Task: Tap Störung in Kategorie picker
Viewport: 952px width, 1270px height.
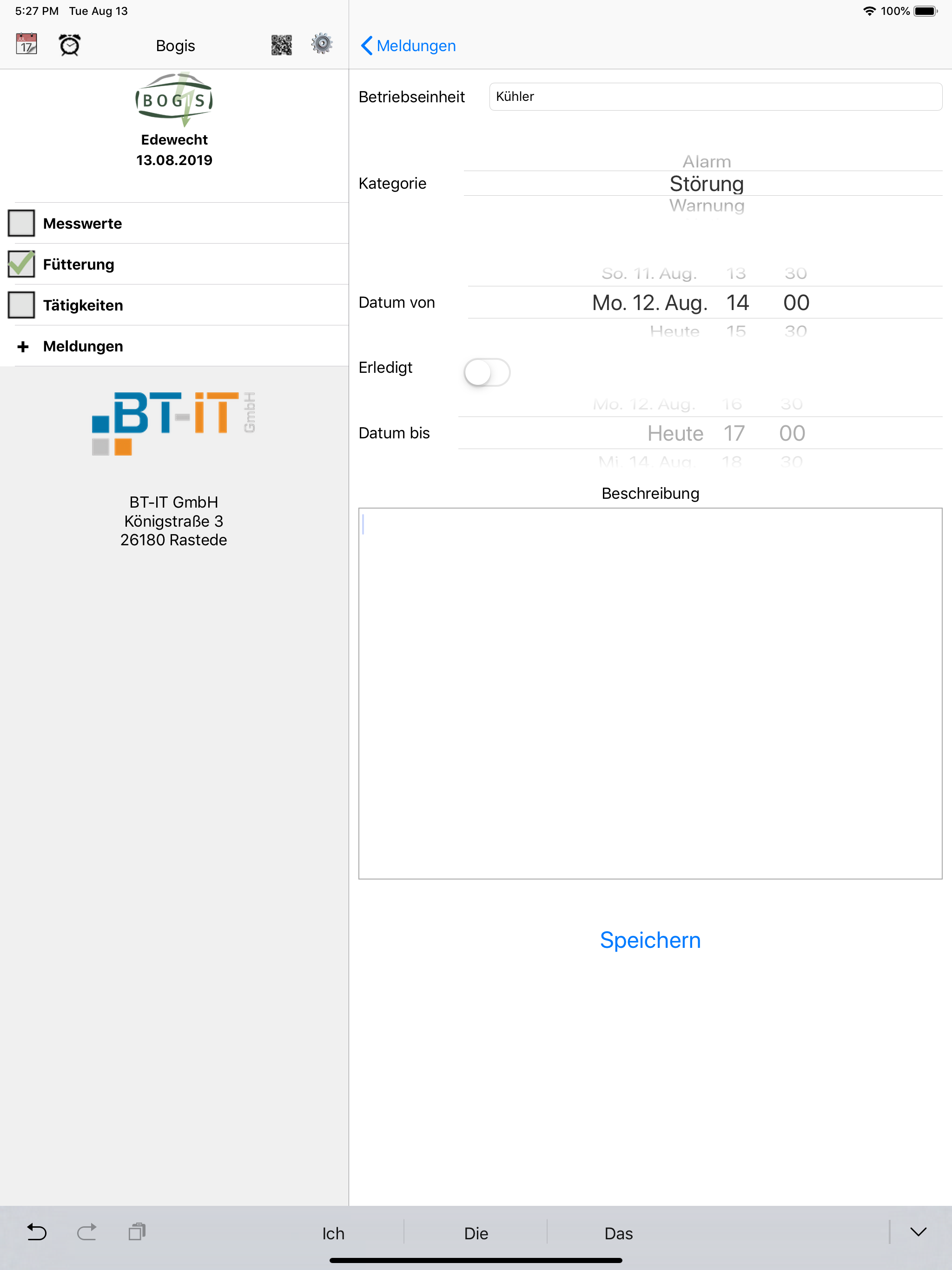Action: coord(706,184)
